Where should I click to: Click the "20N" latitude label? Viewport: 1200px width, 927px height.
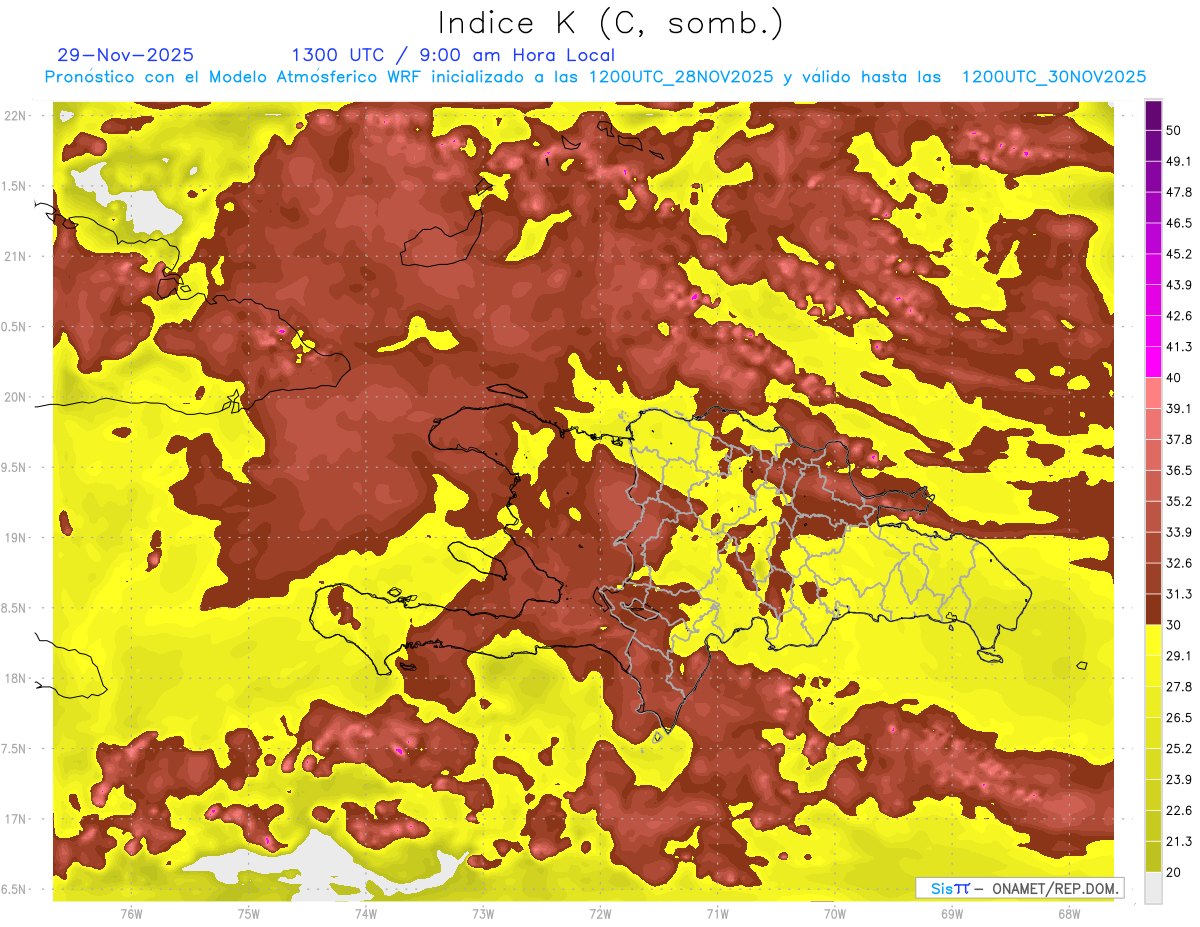tap(17, 398)
